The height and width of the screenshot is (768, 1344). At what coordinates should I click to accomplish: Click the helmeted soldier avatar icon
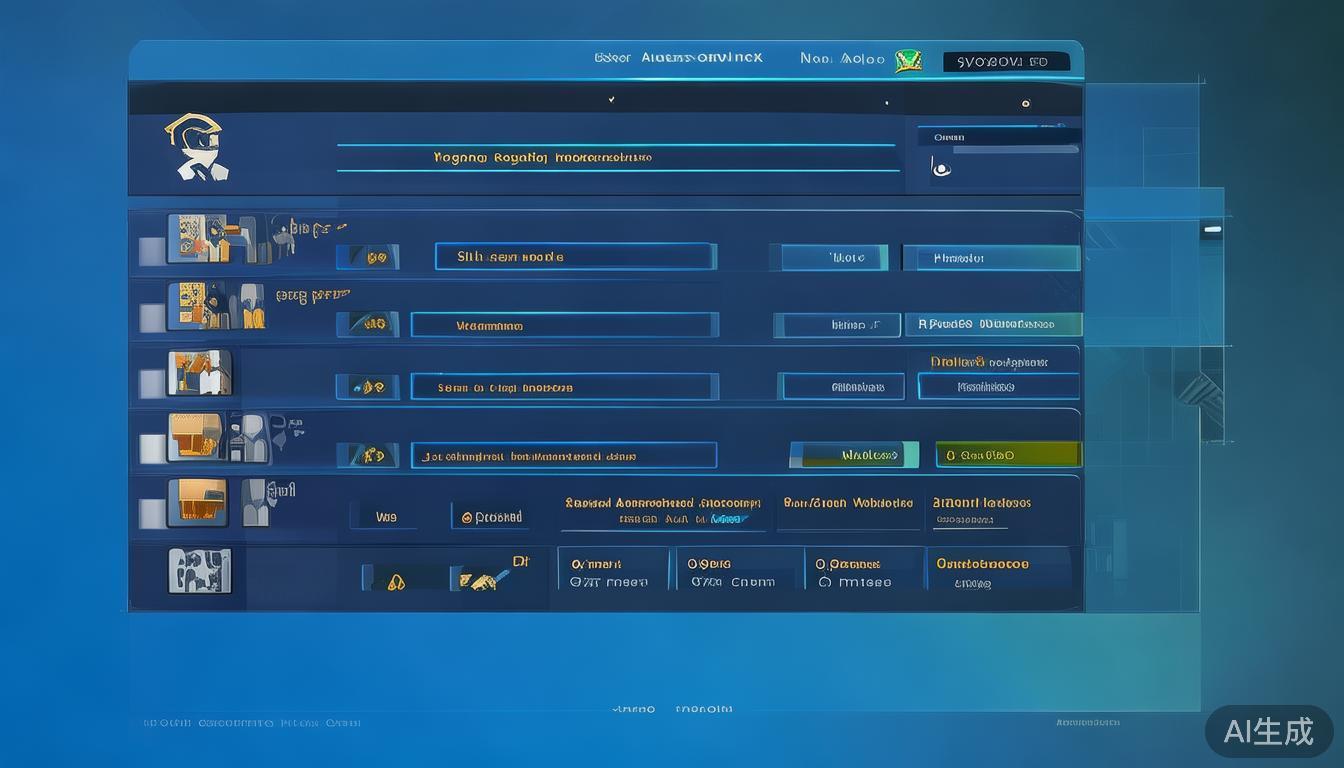197,148
